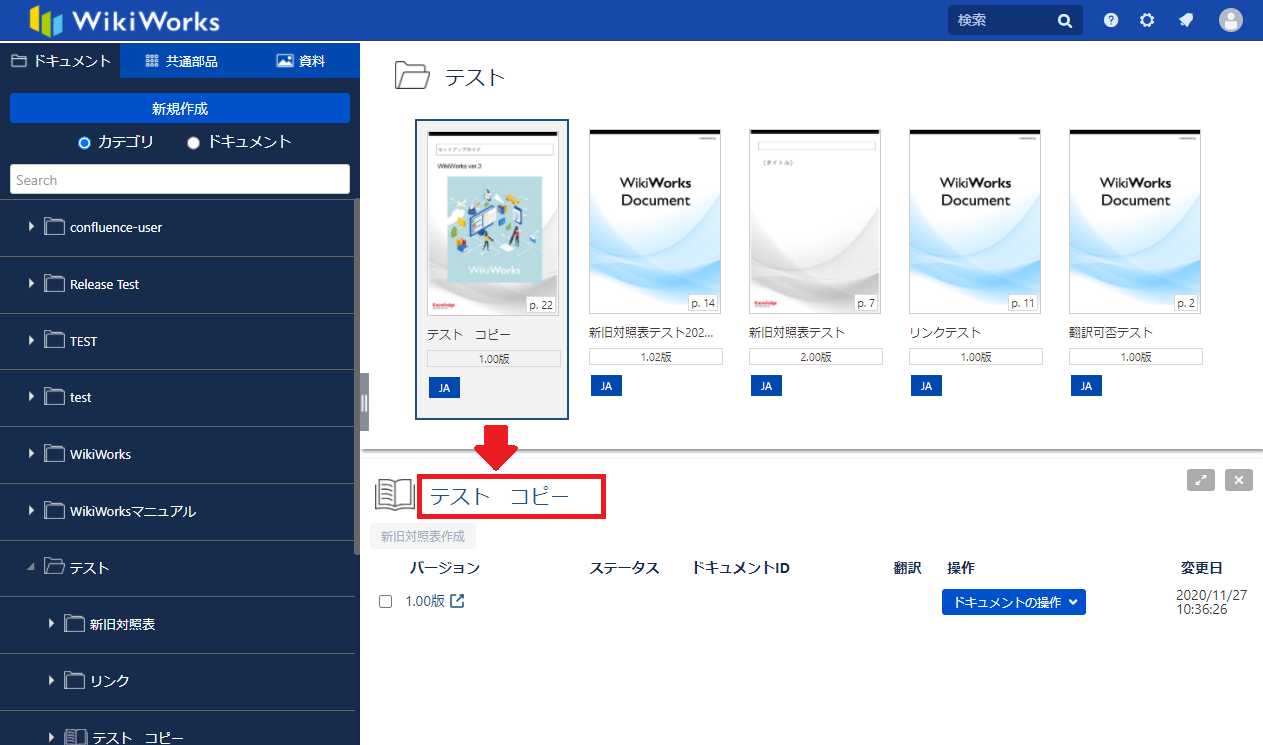Click the 新旧対照表作成 button
This screenshot has width=1263, height=745.
point(423,536)
